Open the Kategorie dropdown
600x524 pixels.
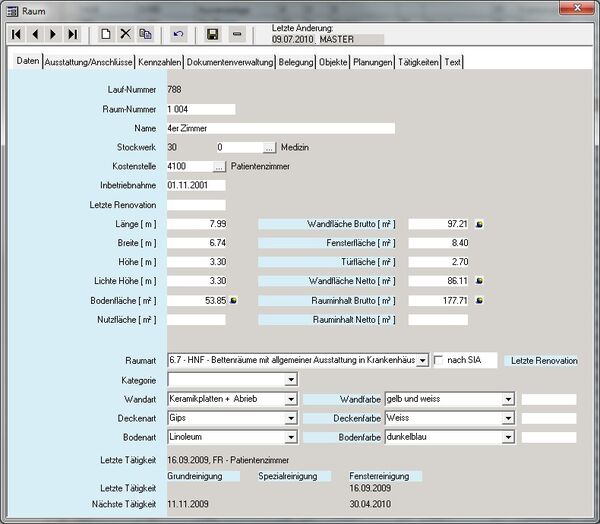(x=291, y=380)
